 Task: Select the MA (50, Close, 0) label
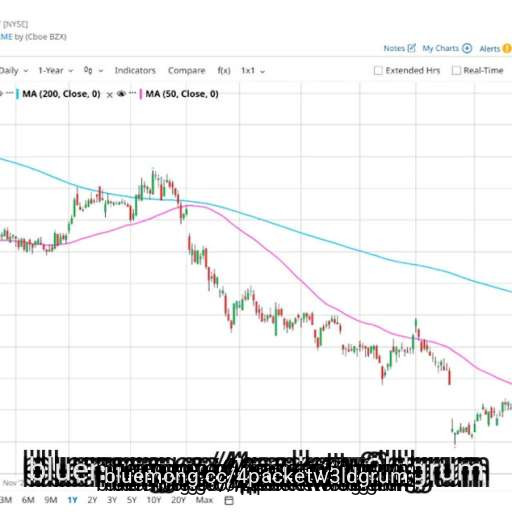[182, 94]
